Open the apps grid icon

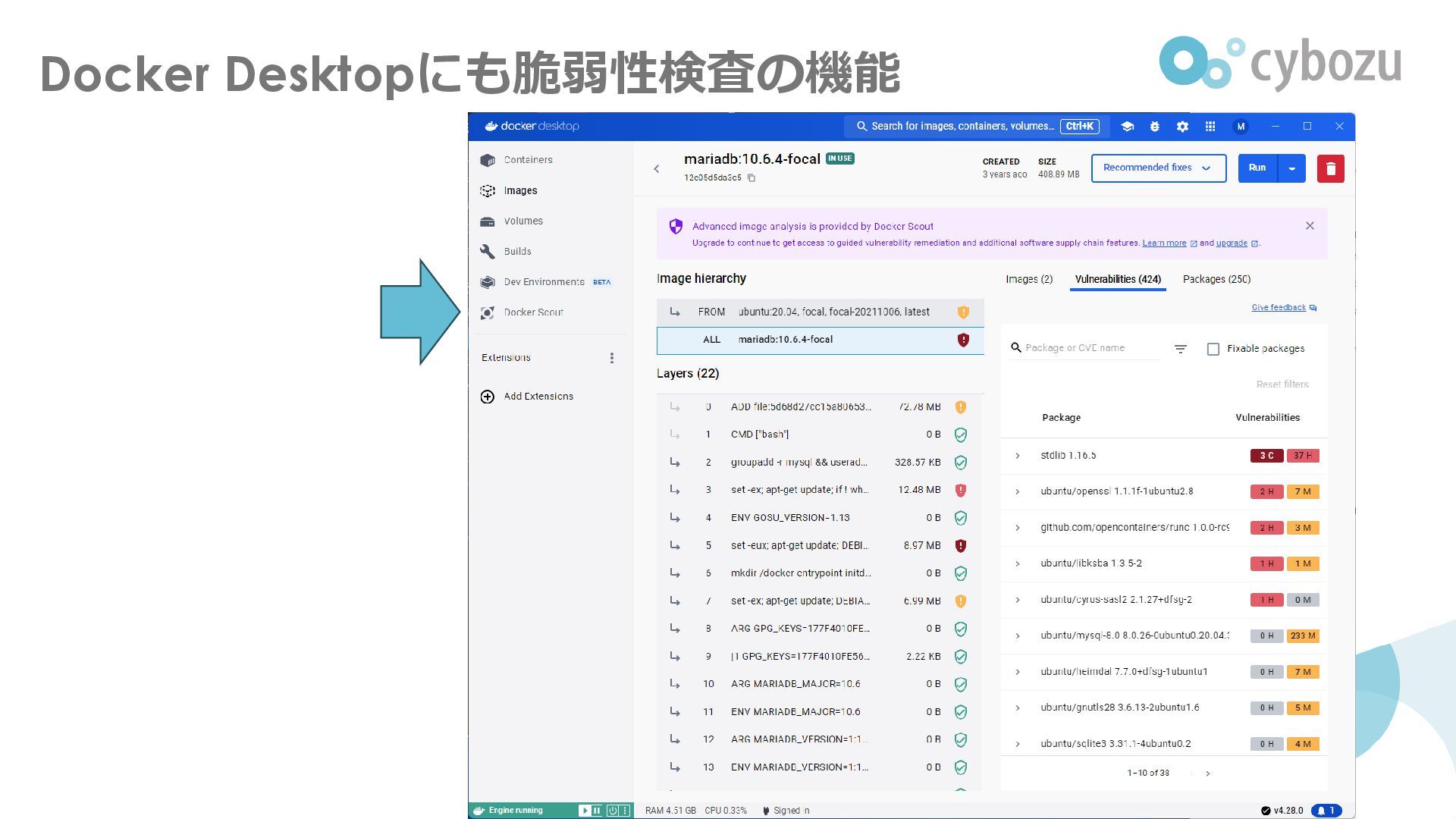tap(1210, 127)
